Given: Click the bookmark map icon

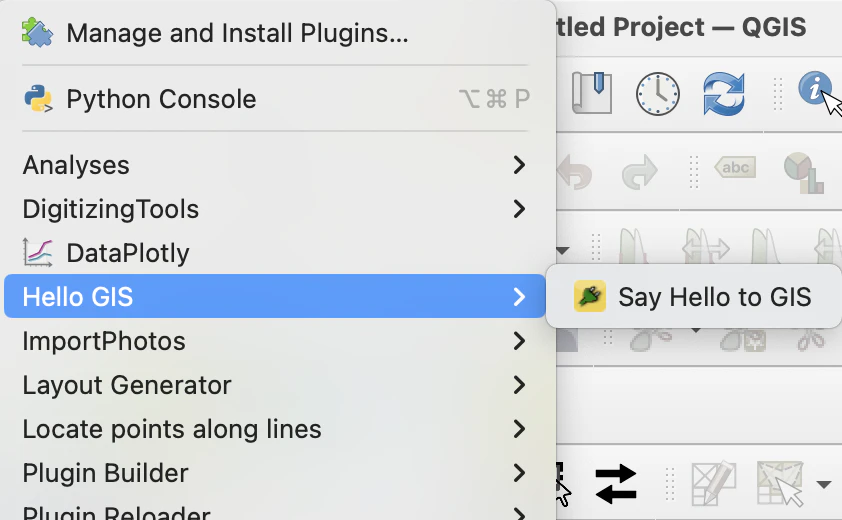Looking at the screenshot, I should (x=591, y=93).
